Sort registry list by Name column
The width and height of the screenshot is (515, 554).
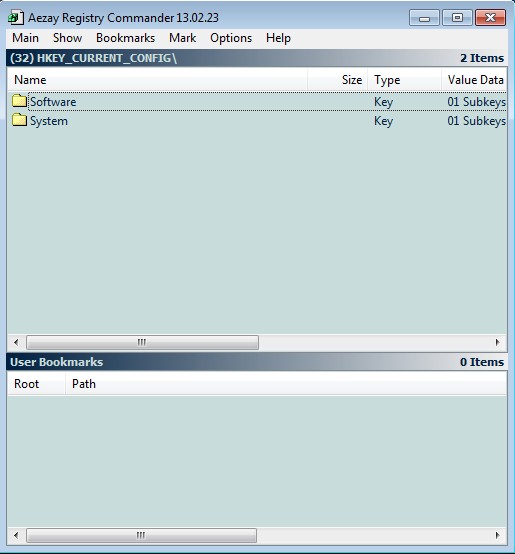coord(158,80)
